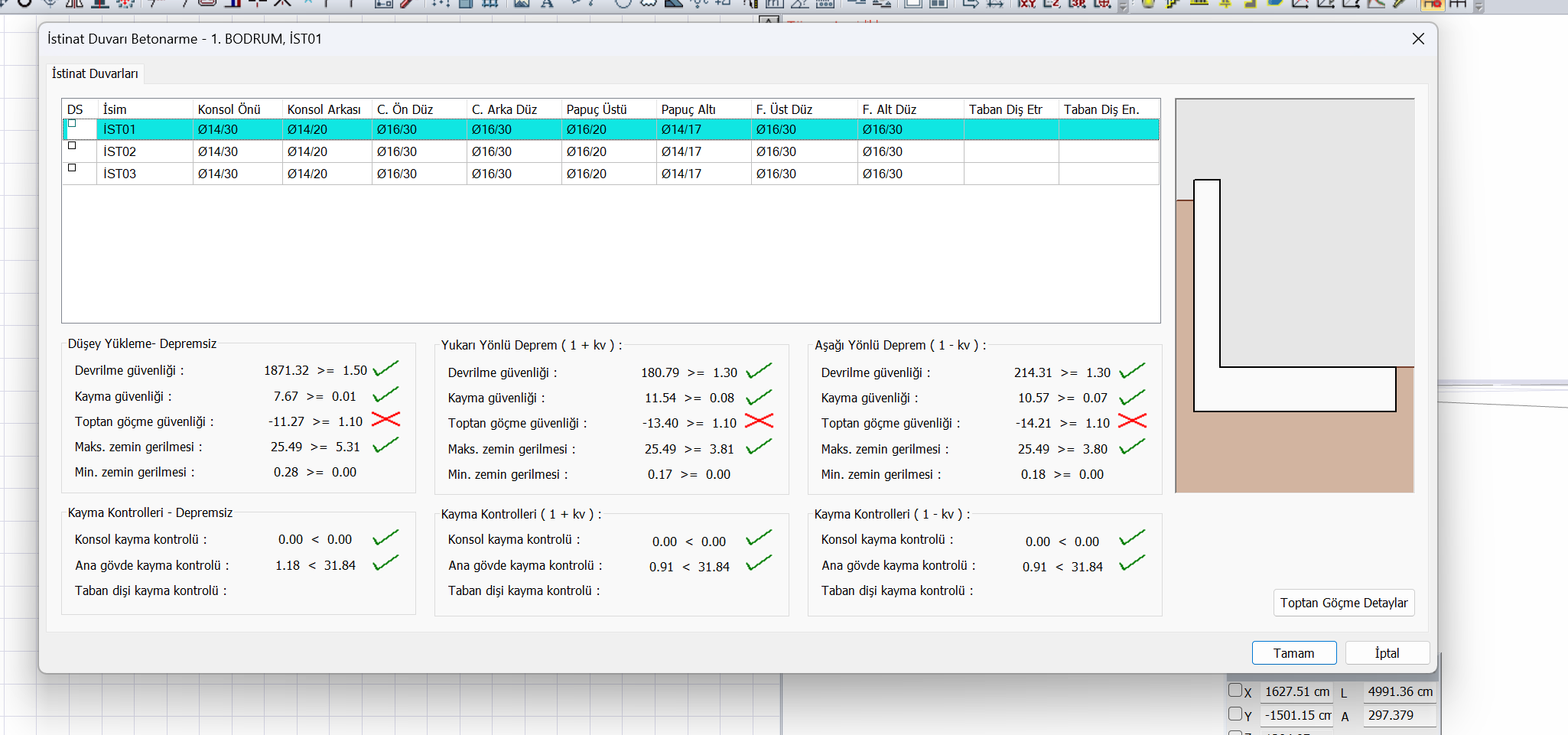Tick the DS checkbox for İST03

point(73,167)
